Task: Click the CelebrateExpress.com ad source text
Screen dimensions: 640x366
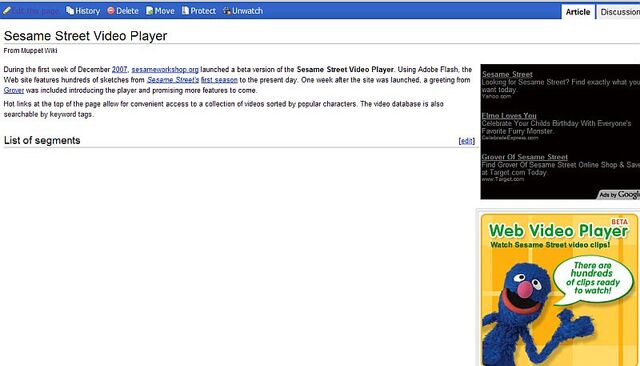Action: (x=510, y=138)
